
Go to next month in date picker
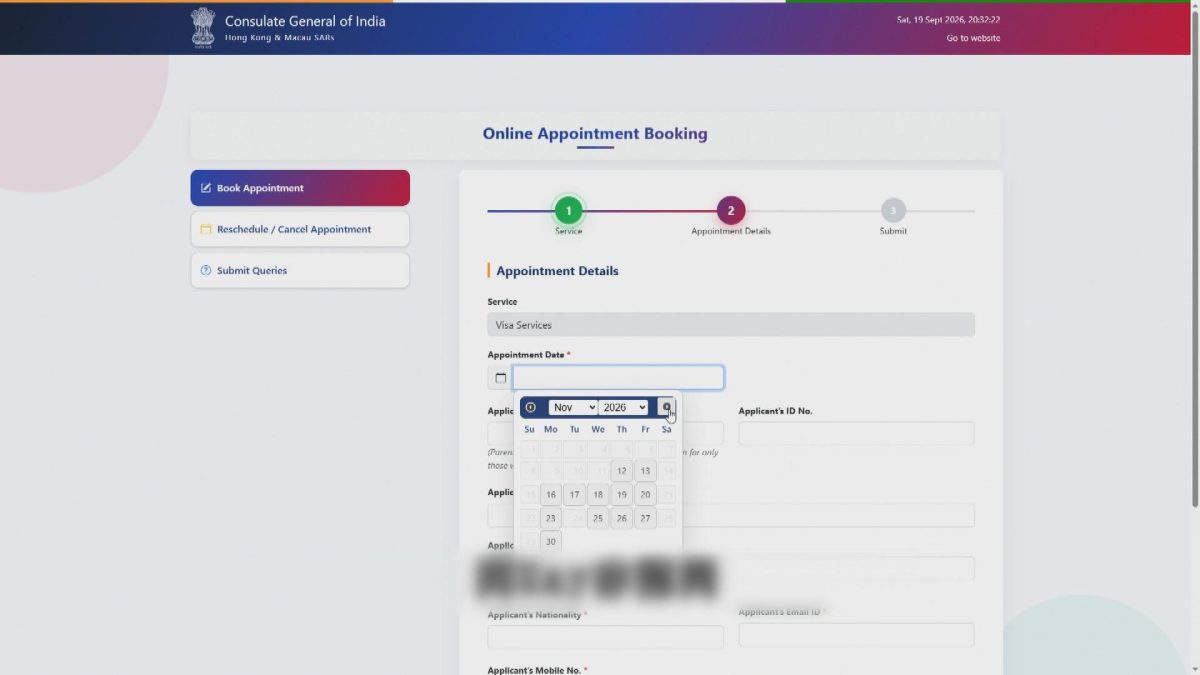[666, 407]
